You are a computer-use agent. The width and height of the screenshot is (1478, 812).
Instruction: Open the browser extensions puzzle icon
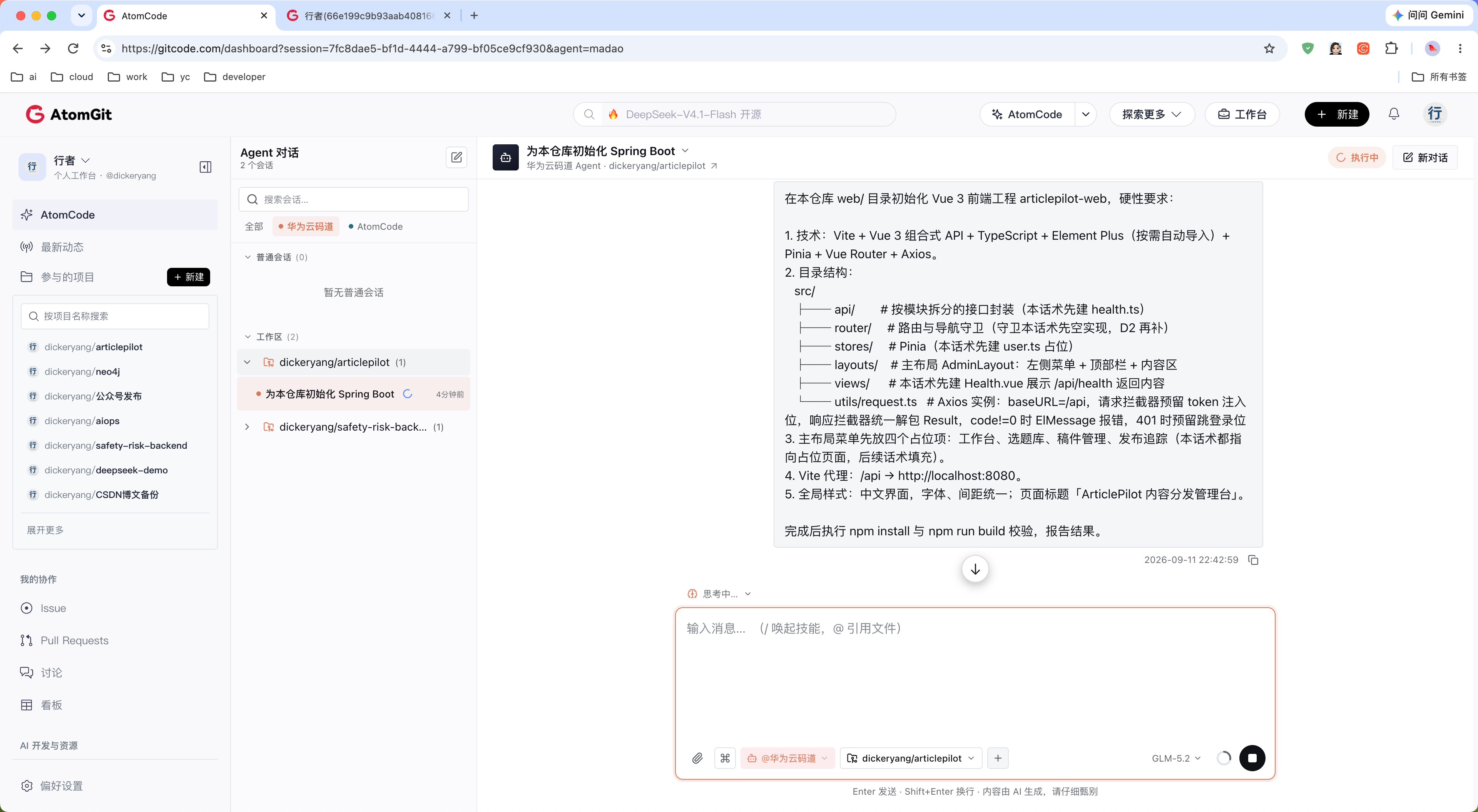[x=1391, y=49]
